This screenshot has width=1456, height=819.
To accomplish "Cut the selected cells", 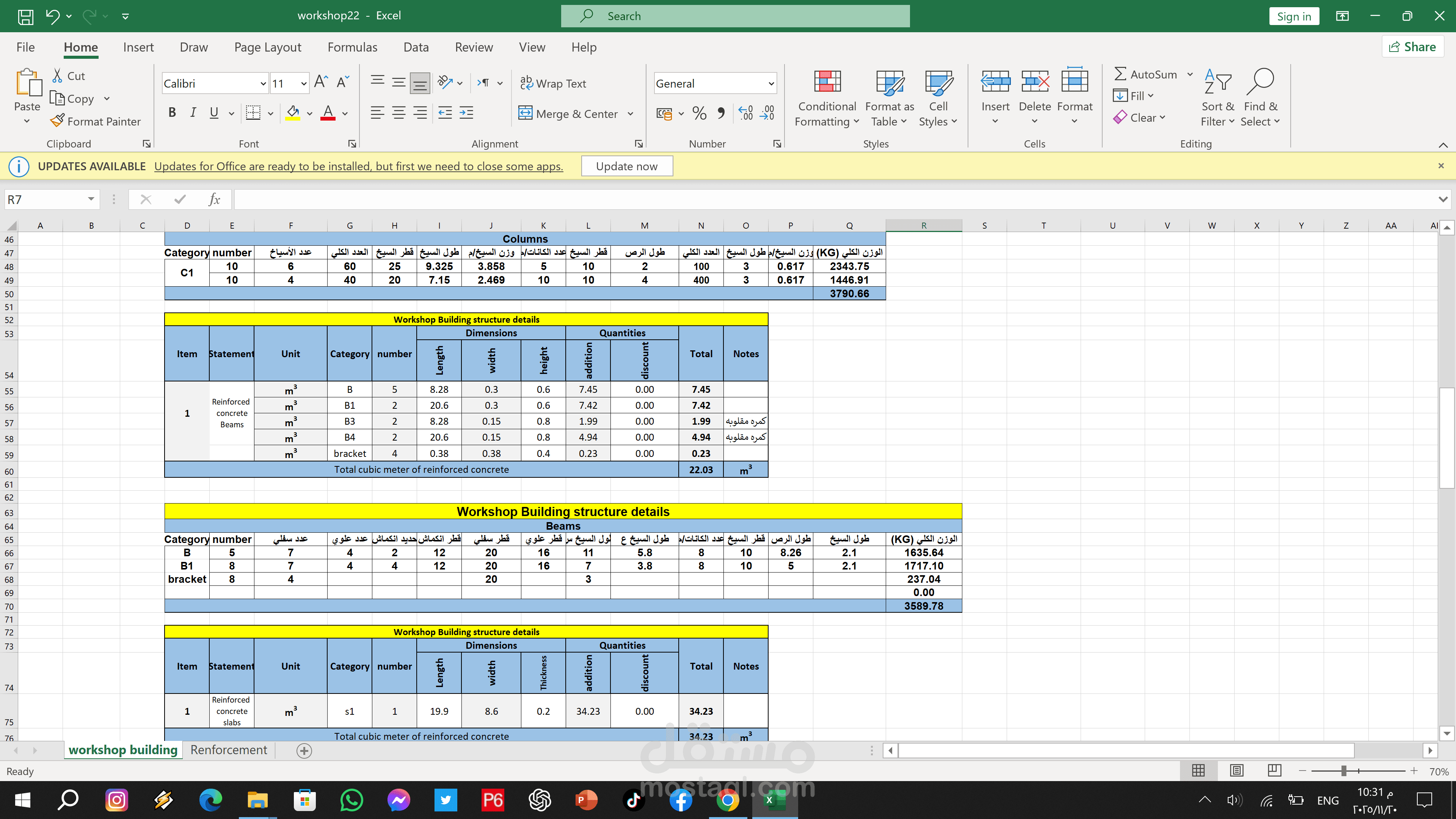I will tap(68, 76).
